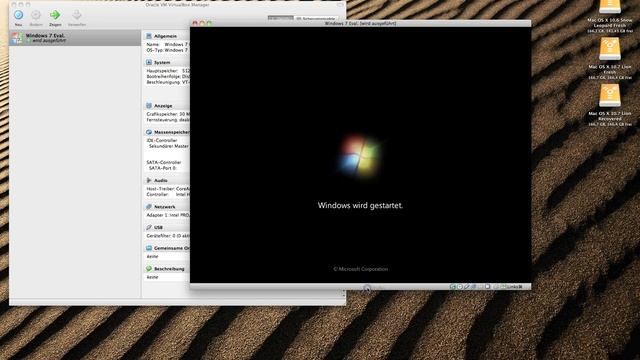
Task: Click the 'Bootreihenfolge' row under System
Action: click(x=168, y=77)
